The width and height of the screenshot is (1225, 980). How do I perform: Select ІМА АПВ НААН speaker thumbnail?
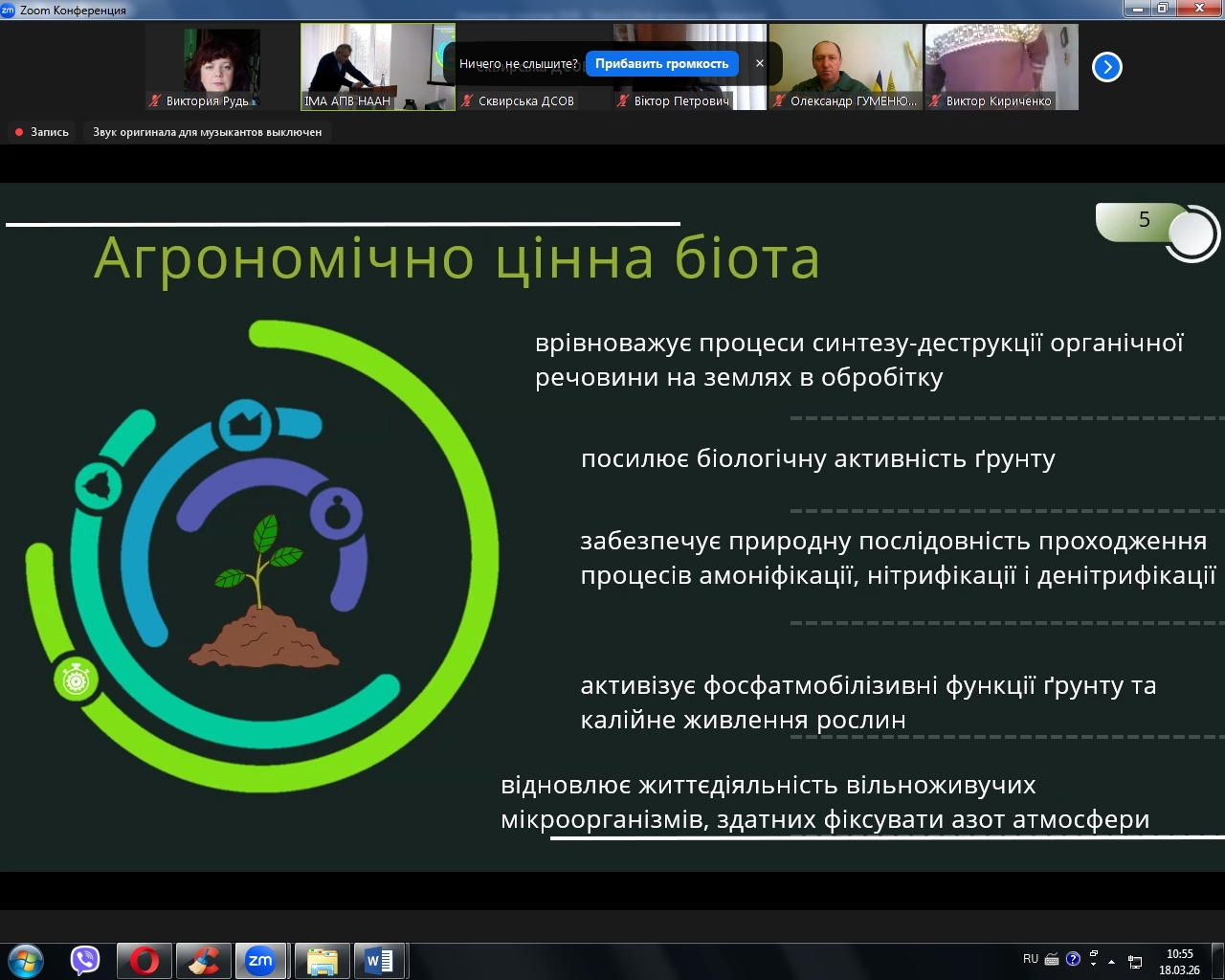click(x=377, y=67)
